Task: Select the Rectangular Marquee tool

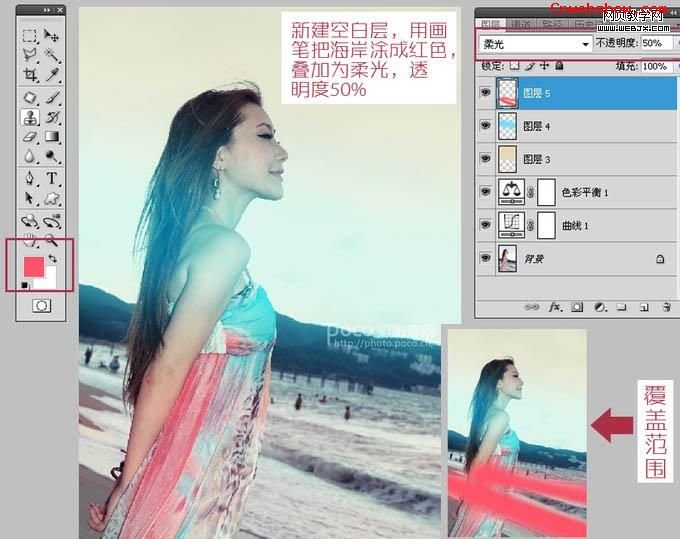Action: (x=29, y=36)
